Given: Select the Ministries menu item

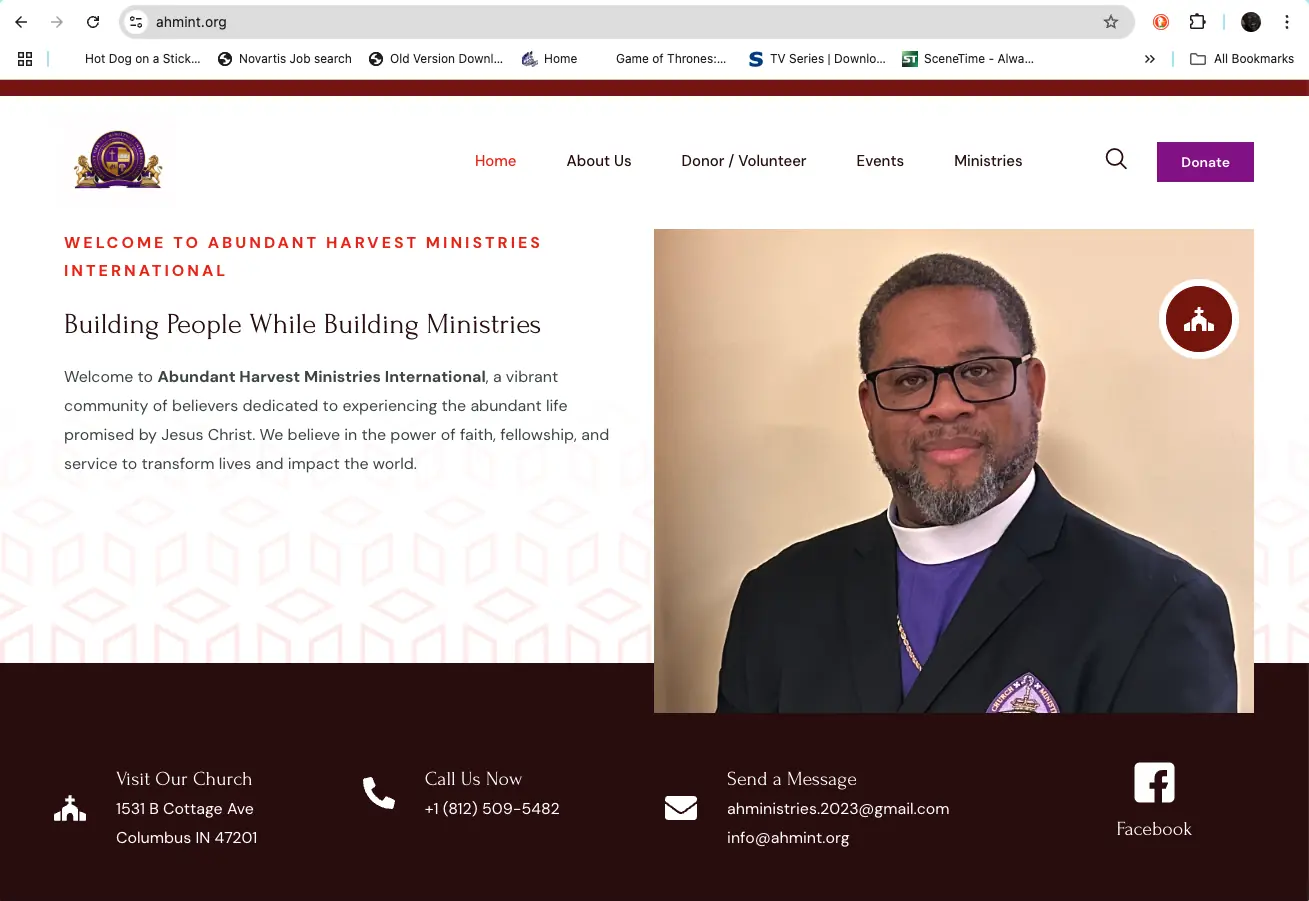Looking at the screenshot, I should [988, 161].
